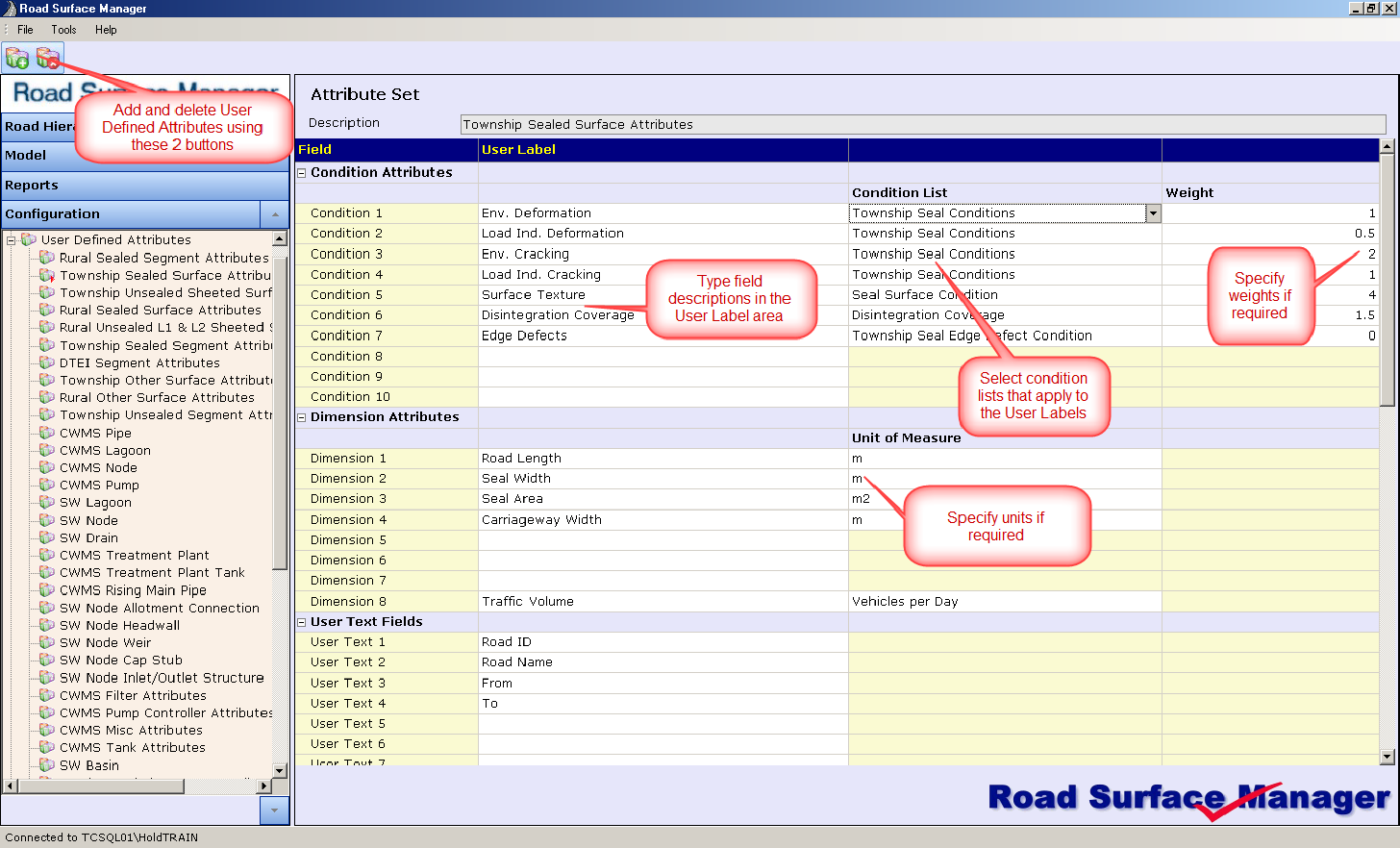
Task: Click Condition 3 weight value 2
Action: [x=1270, y=254]
